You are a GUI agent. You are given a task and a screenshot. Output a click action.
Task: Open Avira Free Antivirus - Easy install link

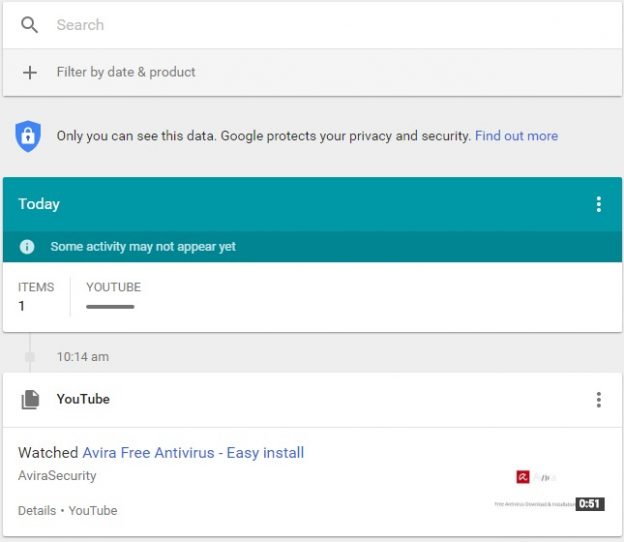pos(193,453)
